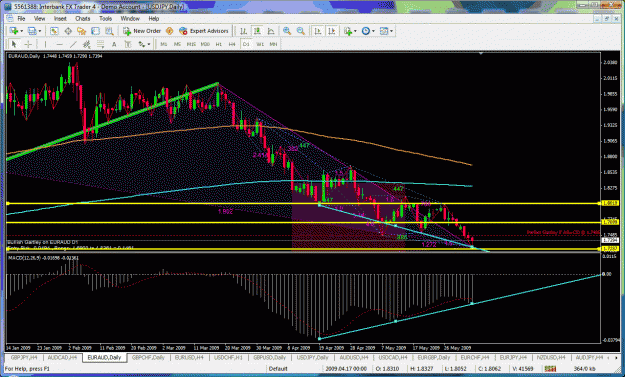Select the equidistant channel tool
Viewport: 625px width, 377px height.
tap(86, 44)
